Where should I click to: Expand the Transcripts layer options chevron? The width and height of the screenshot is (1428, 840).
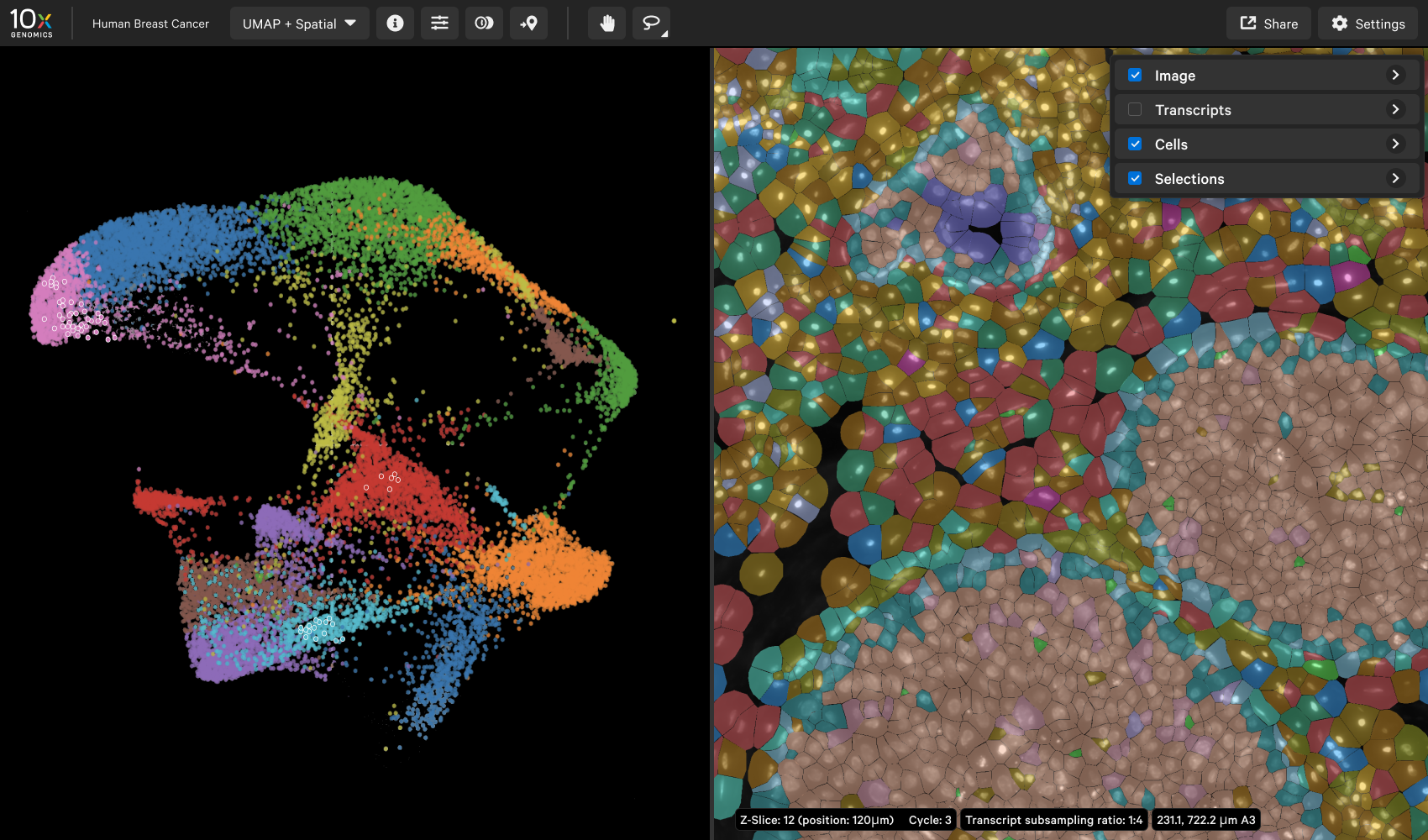1395,110
